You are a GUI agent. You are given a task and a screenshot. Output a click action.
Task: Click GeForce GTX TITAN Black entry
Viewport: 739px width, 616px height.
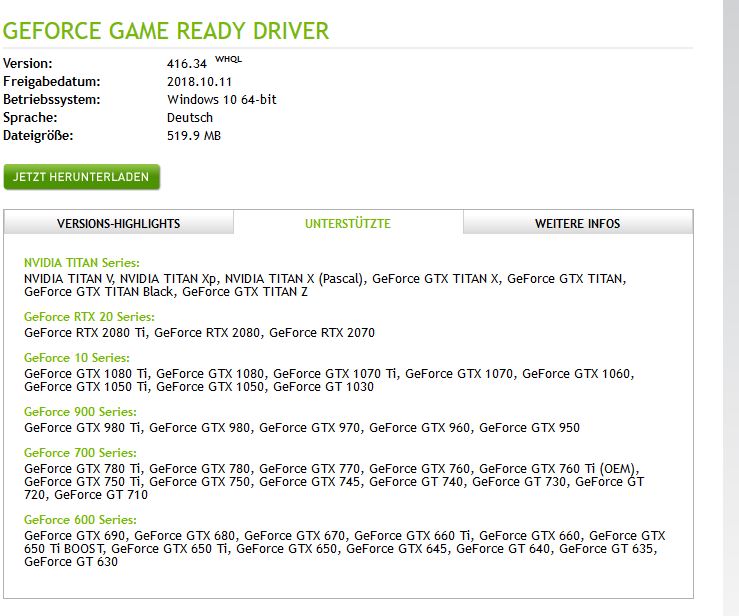[x=99, y=292]
